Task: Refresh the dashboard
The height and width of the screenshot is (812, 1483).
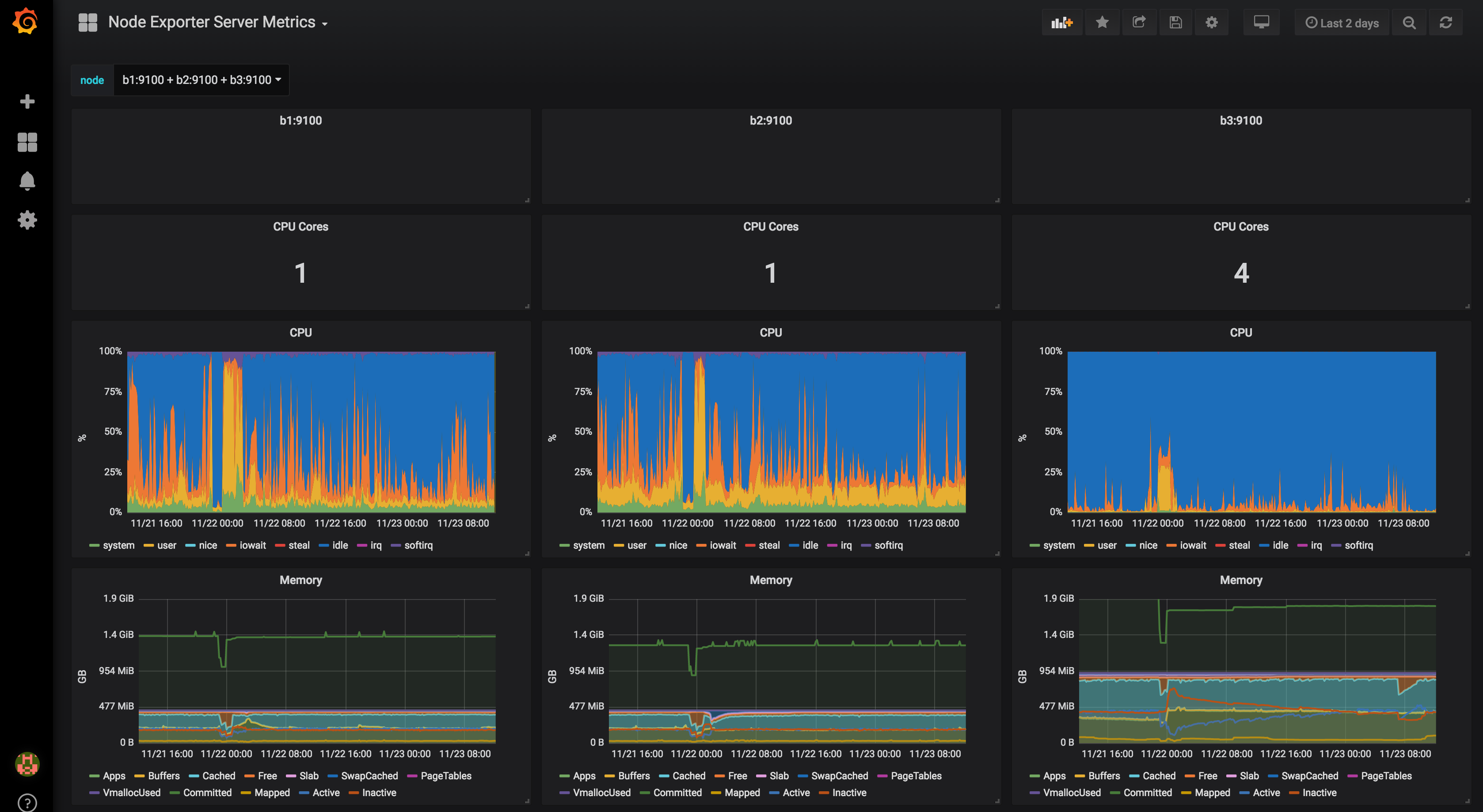Action: 1445,23
